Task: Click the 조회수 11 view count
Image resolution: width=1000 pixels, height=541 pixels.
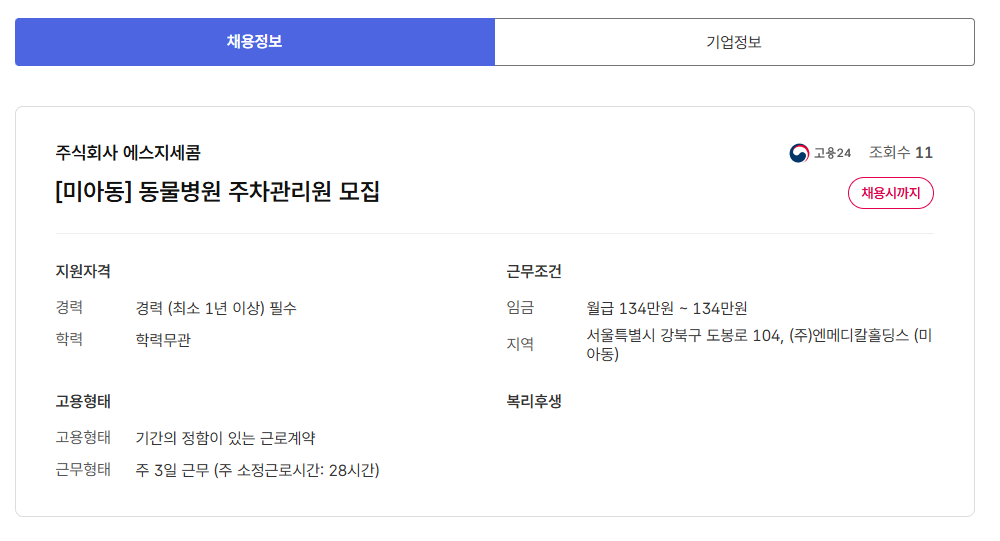Action: [900, 153]
